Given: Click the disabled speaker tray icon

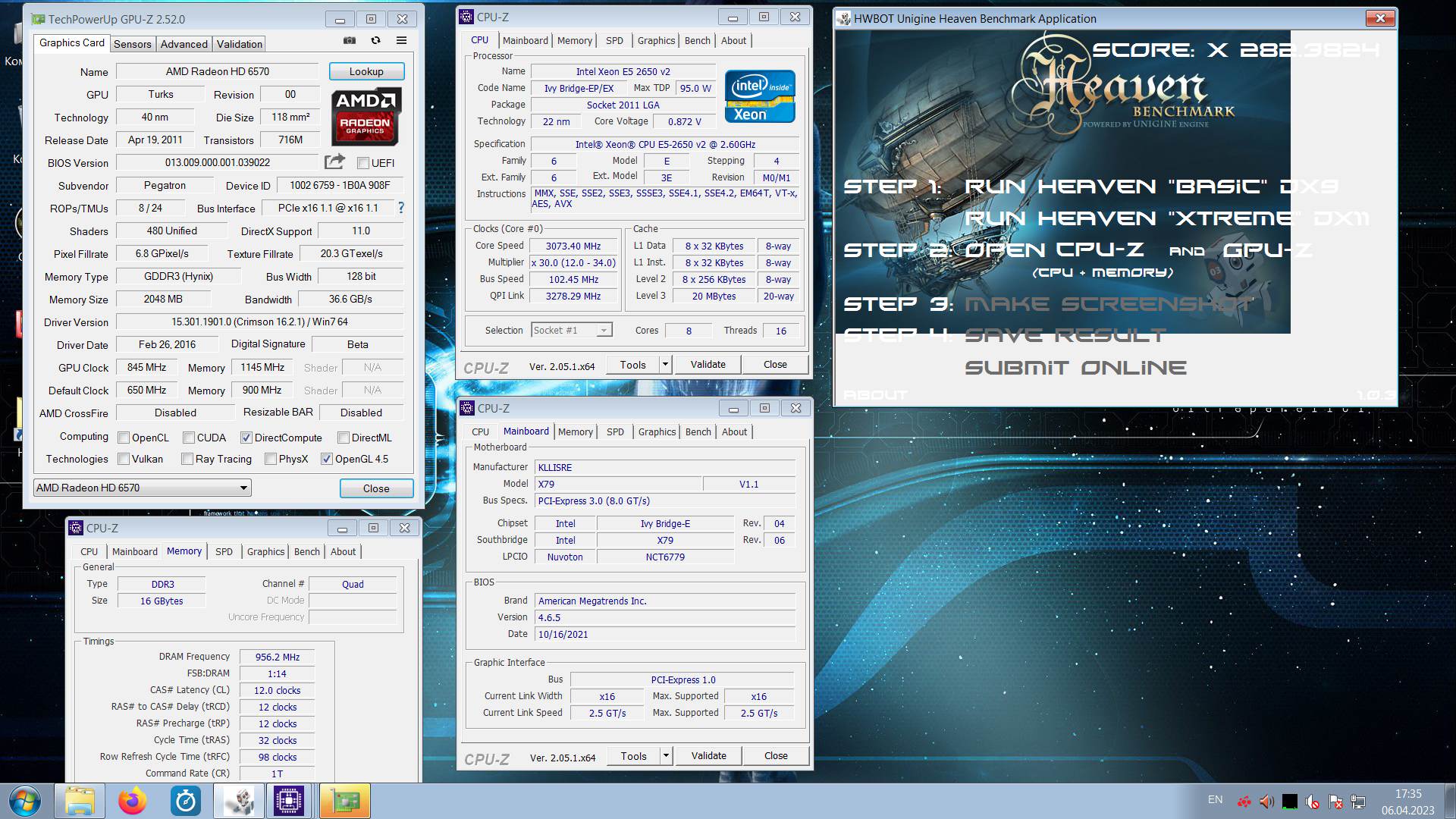Looking at the screenshot, I should click(x=1313, y=802).
